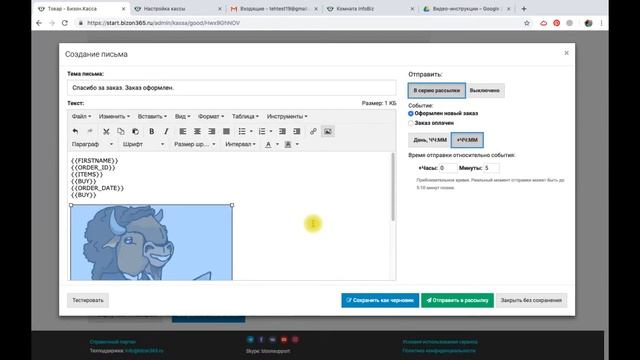Viewport: 640px width, 360px height.
Task: Open the Параграф format dropdown
Action: [x=92, y=144]
